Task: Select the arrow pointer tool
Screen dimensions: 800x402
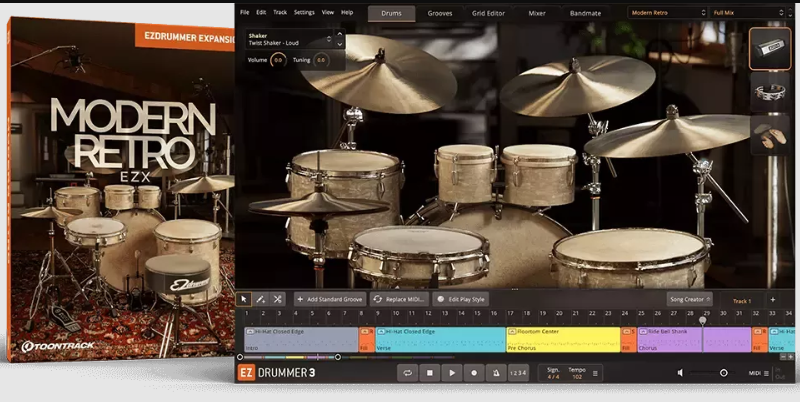Action: click(243, 299)
